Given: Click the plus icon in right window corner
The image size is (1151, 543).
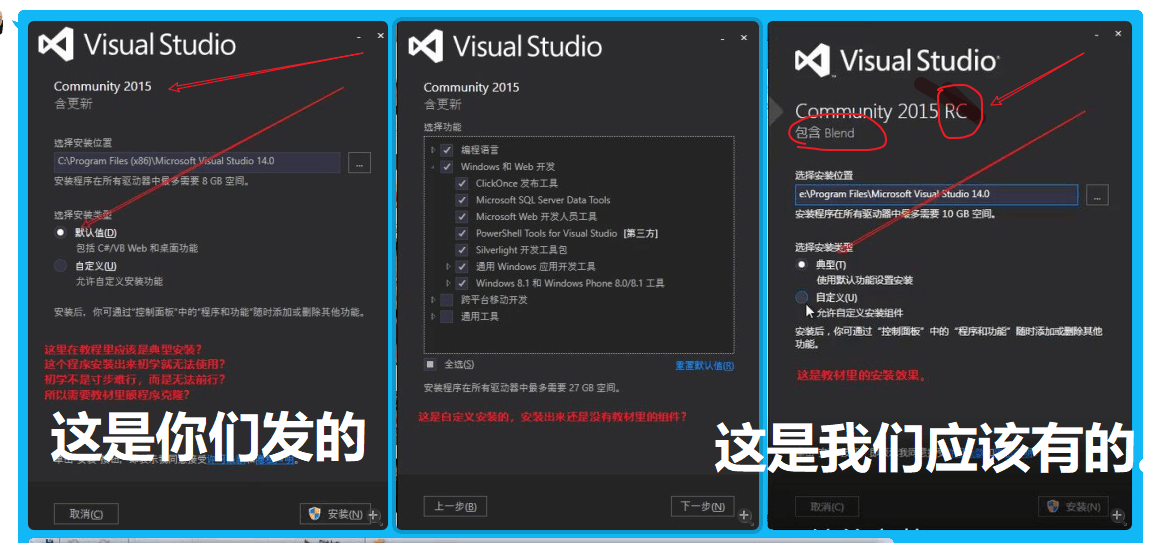Looking at the screenshot, I should click(1117, 516).
